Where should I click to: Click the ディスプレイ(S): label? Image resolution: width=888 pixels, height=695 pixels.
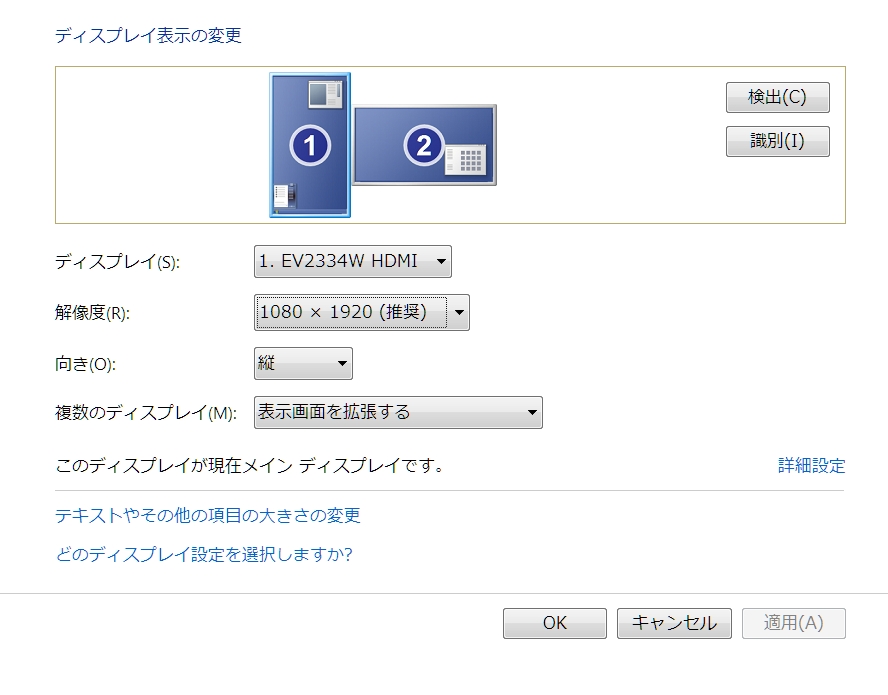[x=117, y=262]
